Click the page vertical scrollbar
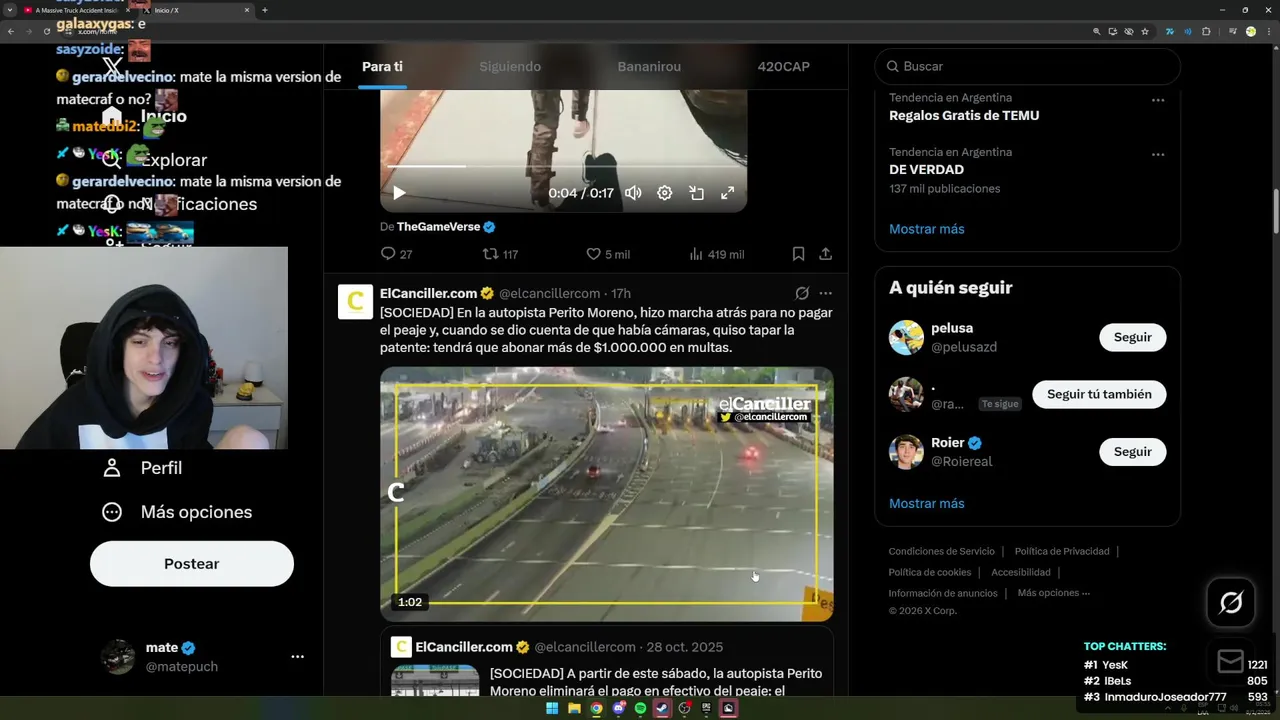Screen dimensions: 1280x720 pyautogui.click(x=1275, y=210)
